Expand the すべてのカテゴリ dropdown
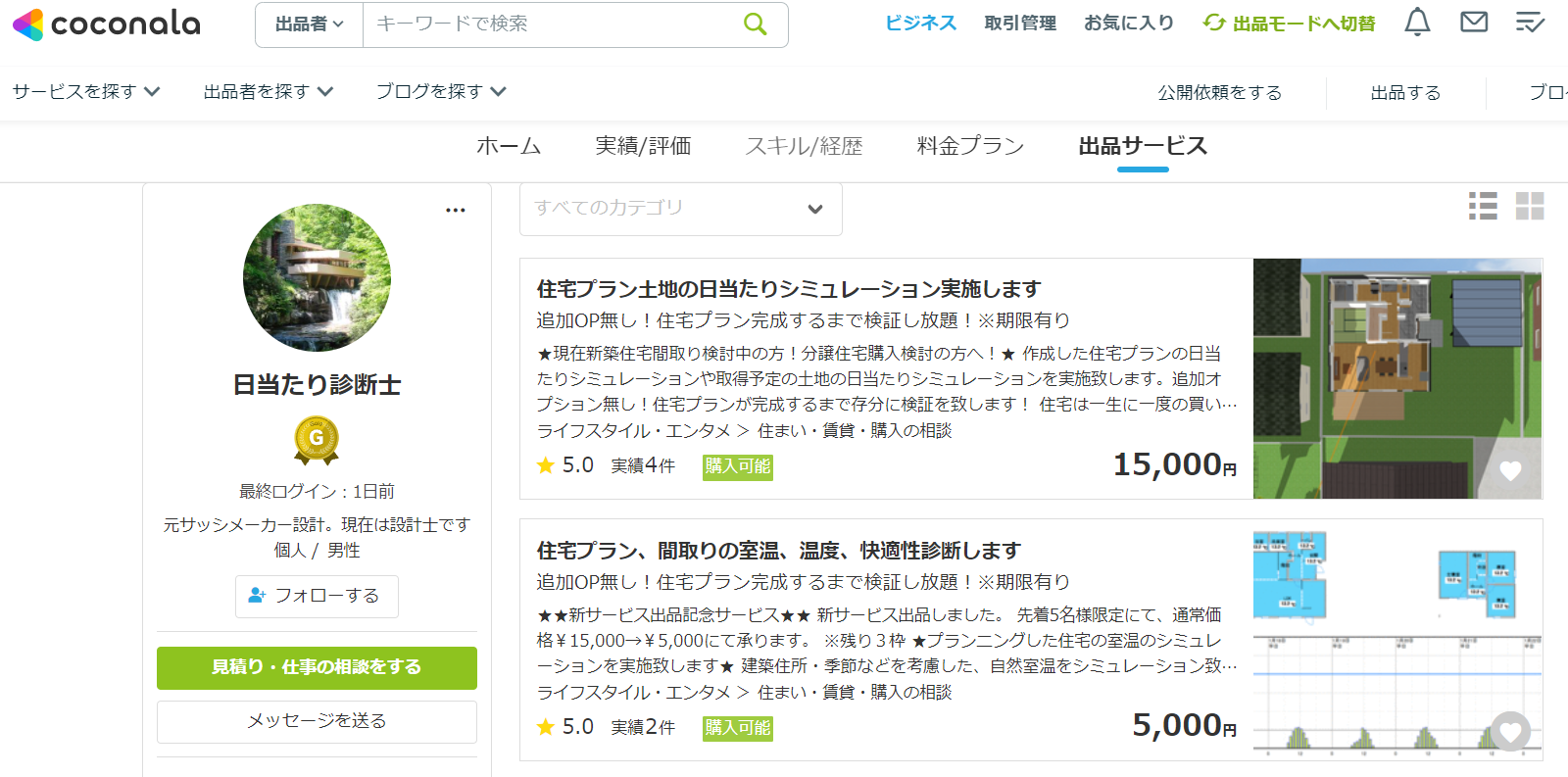 680,209
